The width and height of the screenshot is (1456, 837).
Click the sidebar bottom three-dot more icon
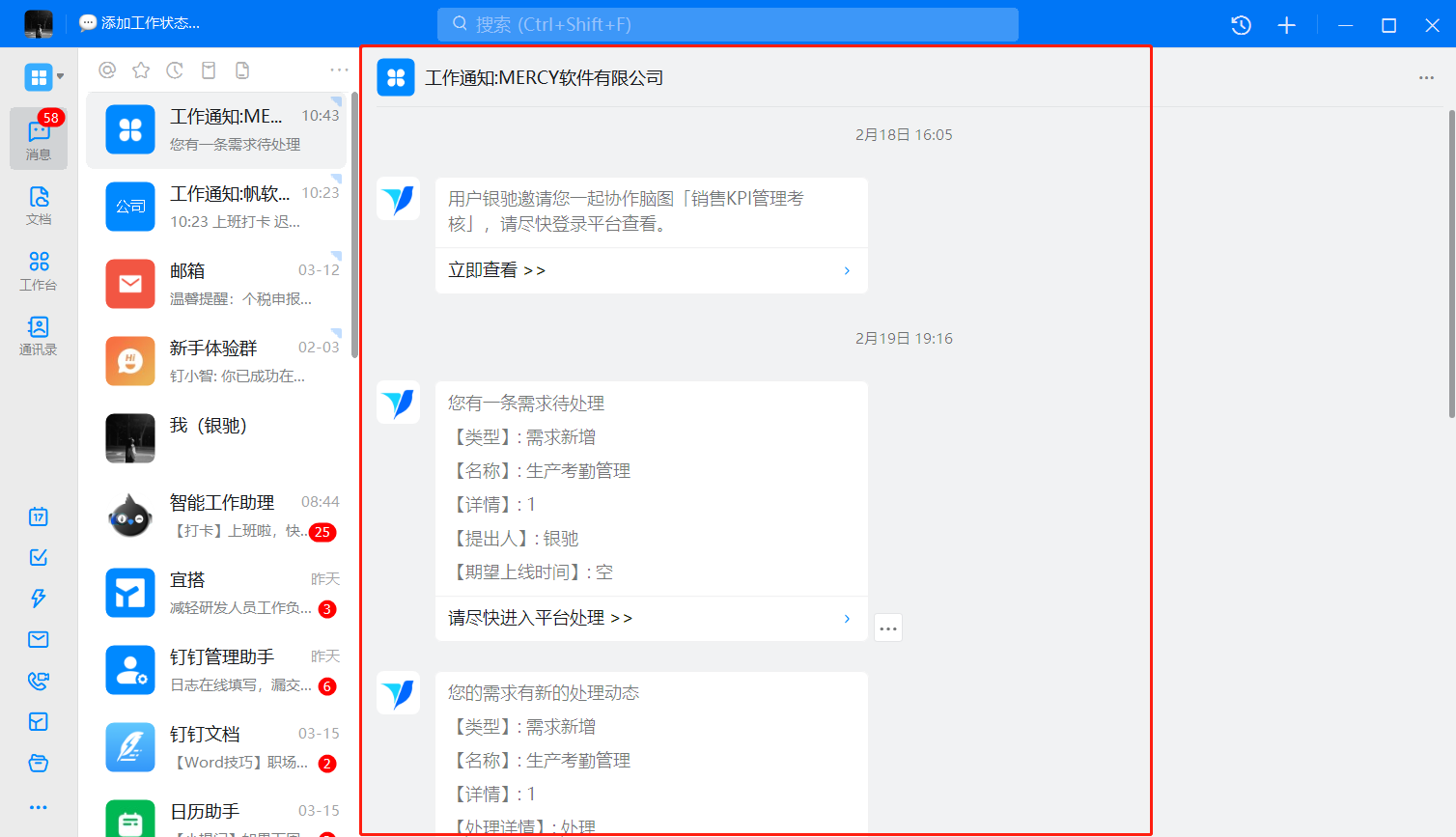coord(39,807)
